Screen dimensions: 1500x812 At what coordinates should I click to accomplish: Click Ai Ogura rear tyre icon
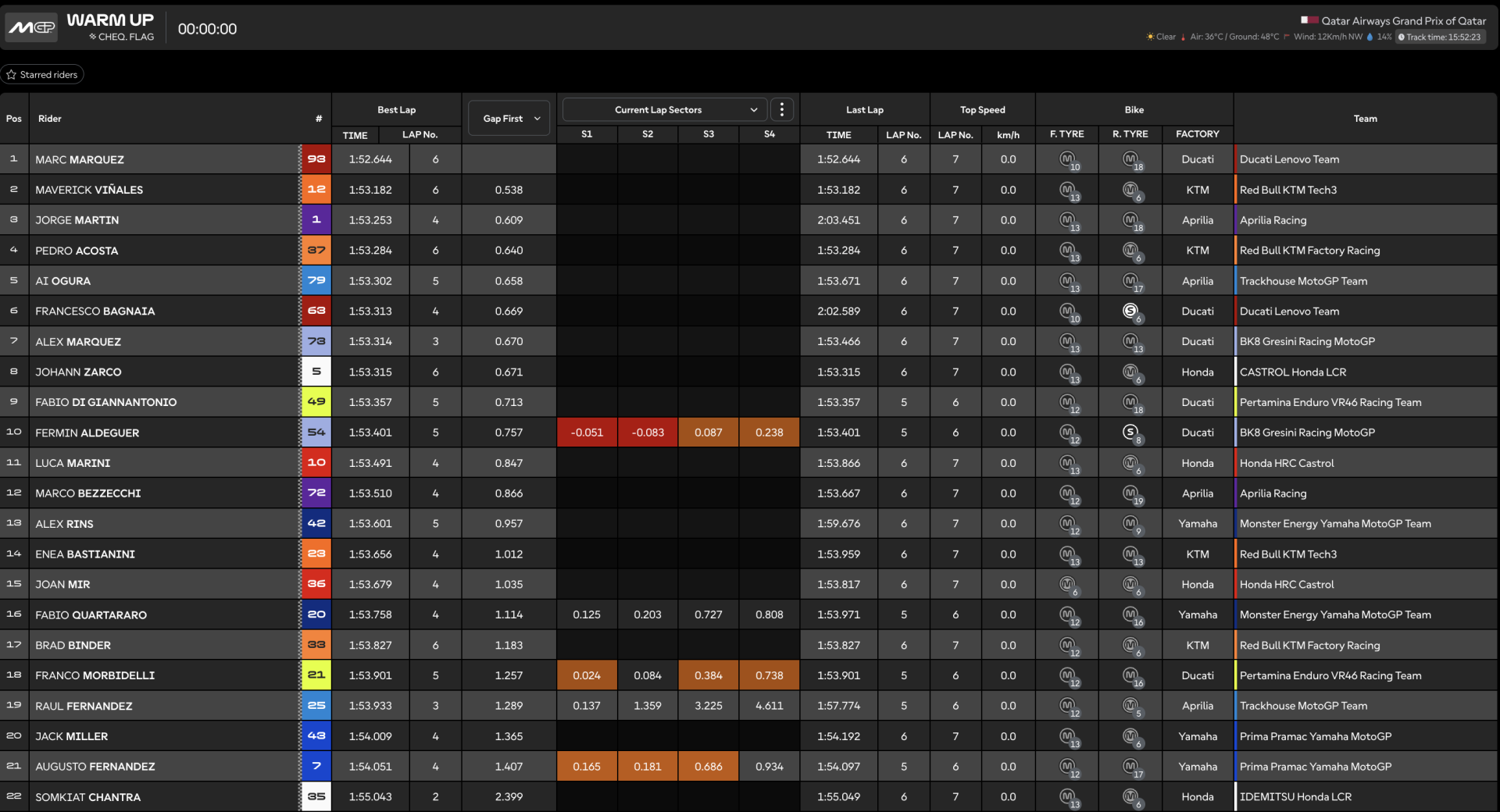tap(1132, 282)
